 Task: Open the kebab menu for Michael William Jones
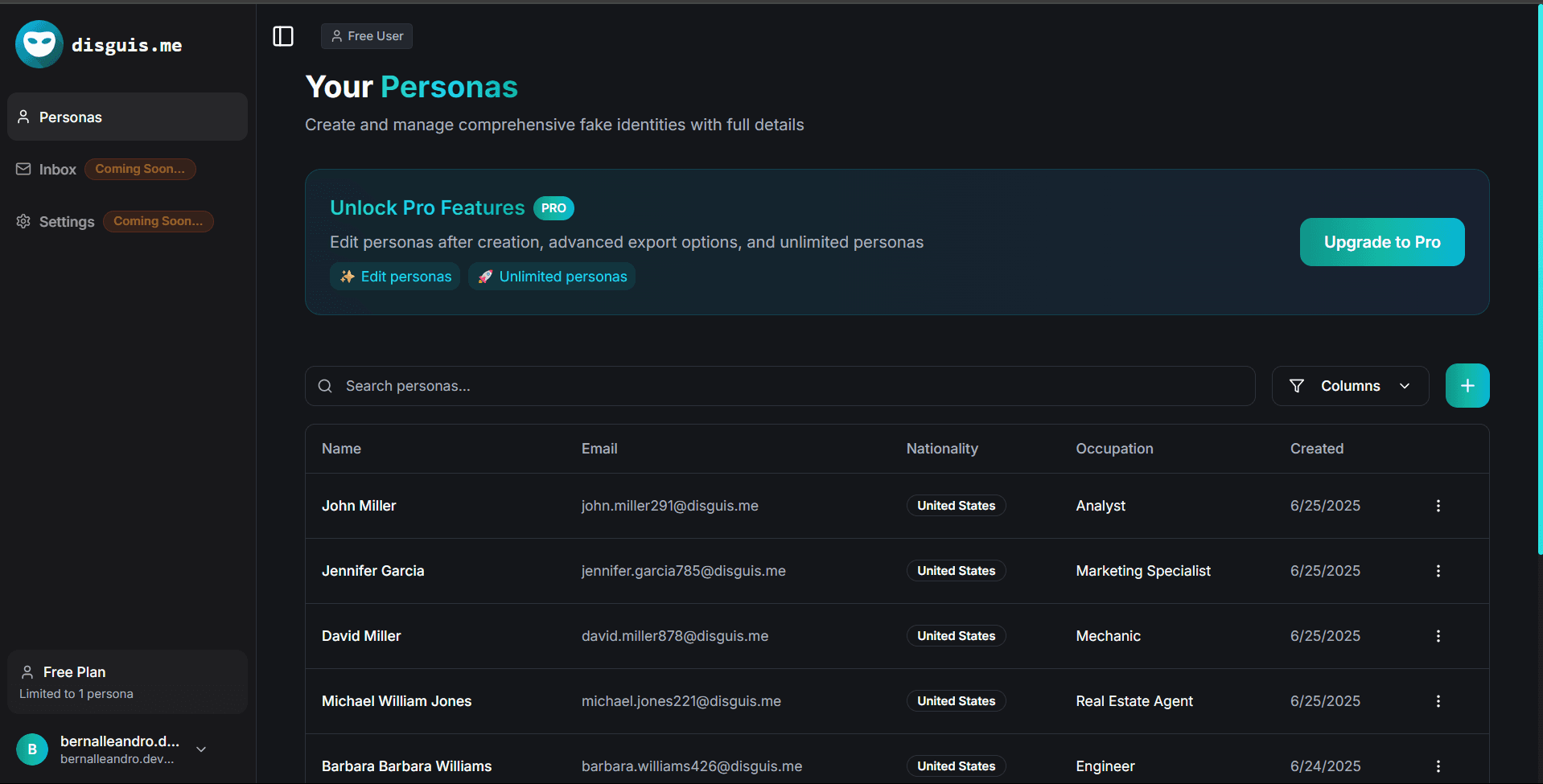point(1438,701)
